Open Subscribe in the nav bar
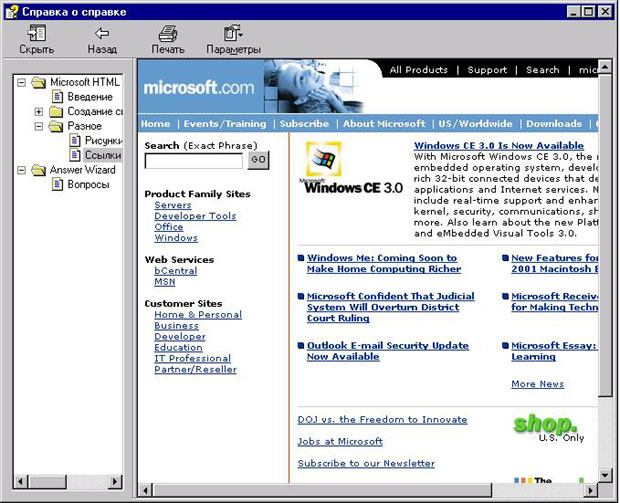Viewport: 620px width, 503px height. pyautogui.click(x=304, y=124)
